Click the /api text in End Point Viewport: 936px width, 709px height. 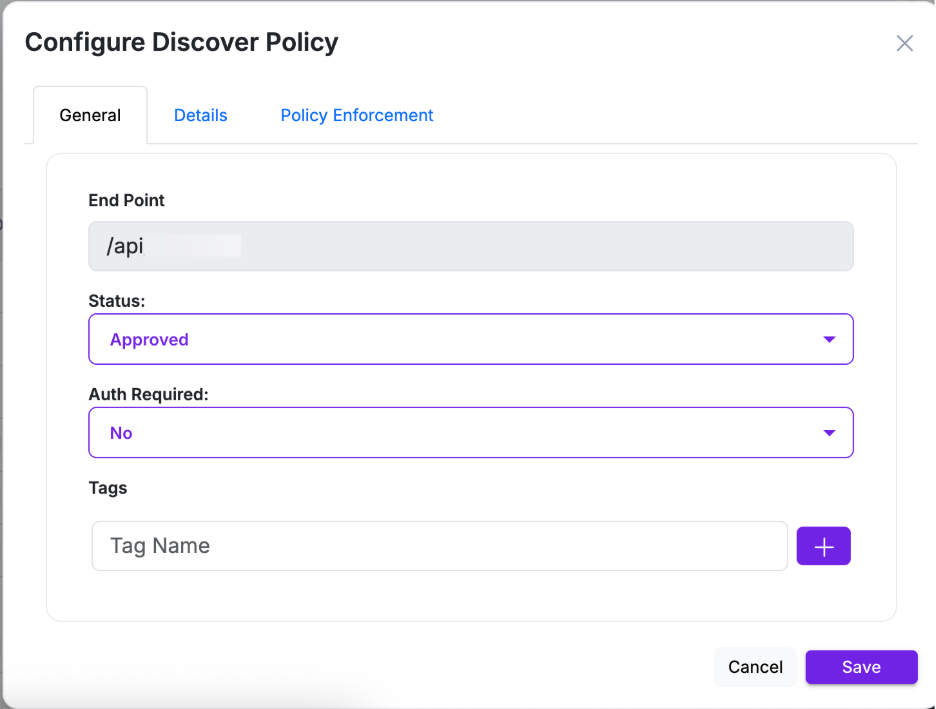[125, 246]
